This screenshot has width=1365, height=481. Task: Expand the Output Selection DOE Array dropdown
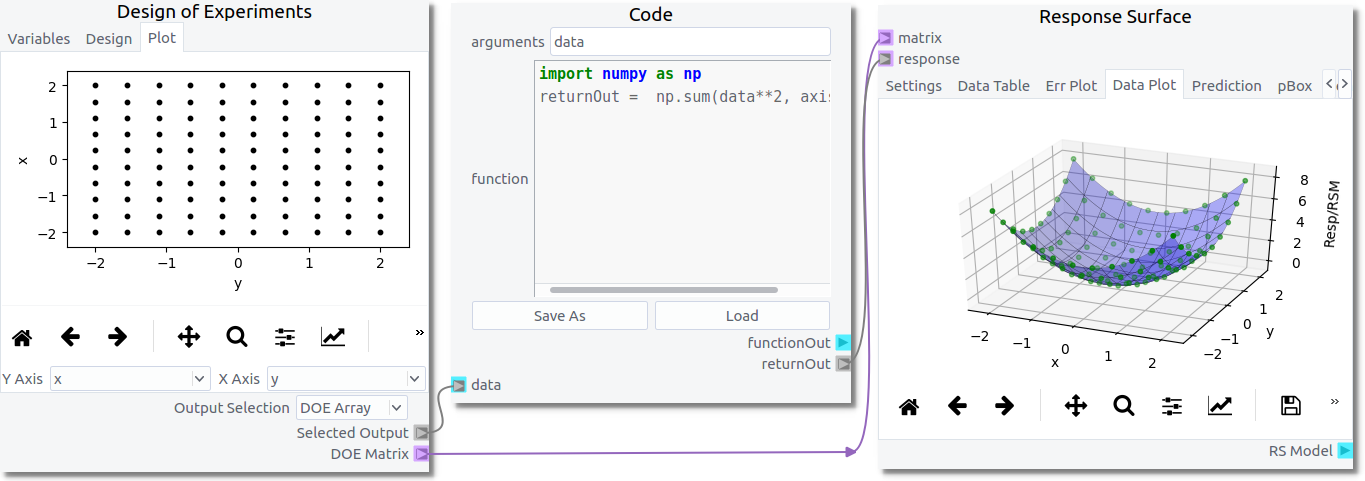tap(352, 408)
